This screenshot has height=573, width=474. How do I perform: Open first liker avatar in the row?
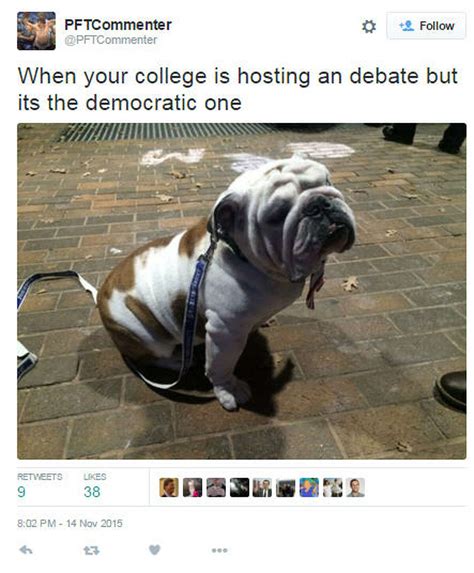(x=169, y=487)
